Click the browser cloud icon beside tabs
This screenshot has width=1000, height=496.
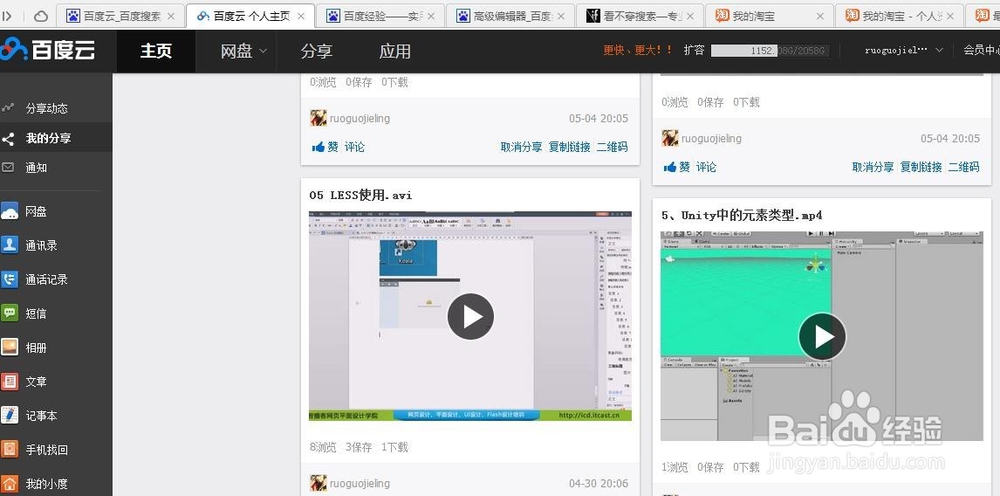coord(41,16)
